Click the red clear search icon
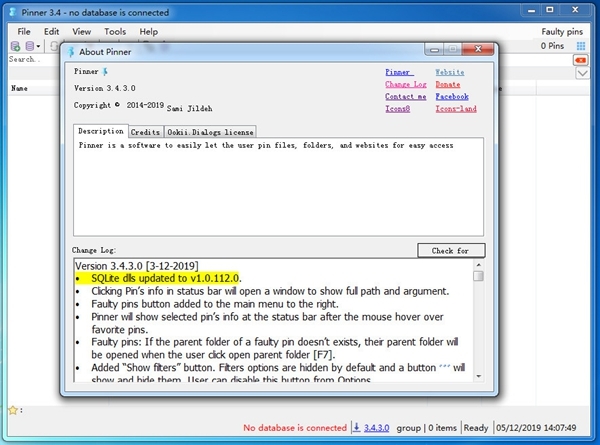The image size is (600, 445). tap(580, 60)
